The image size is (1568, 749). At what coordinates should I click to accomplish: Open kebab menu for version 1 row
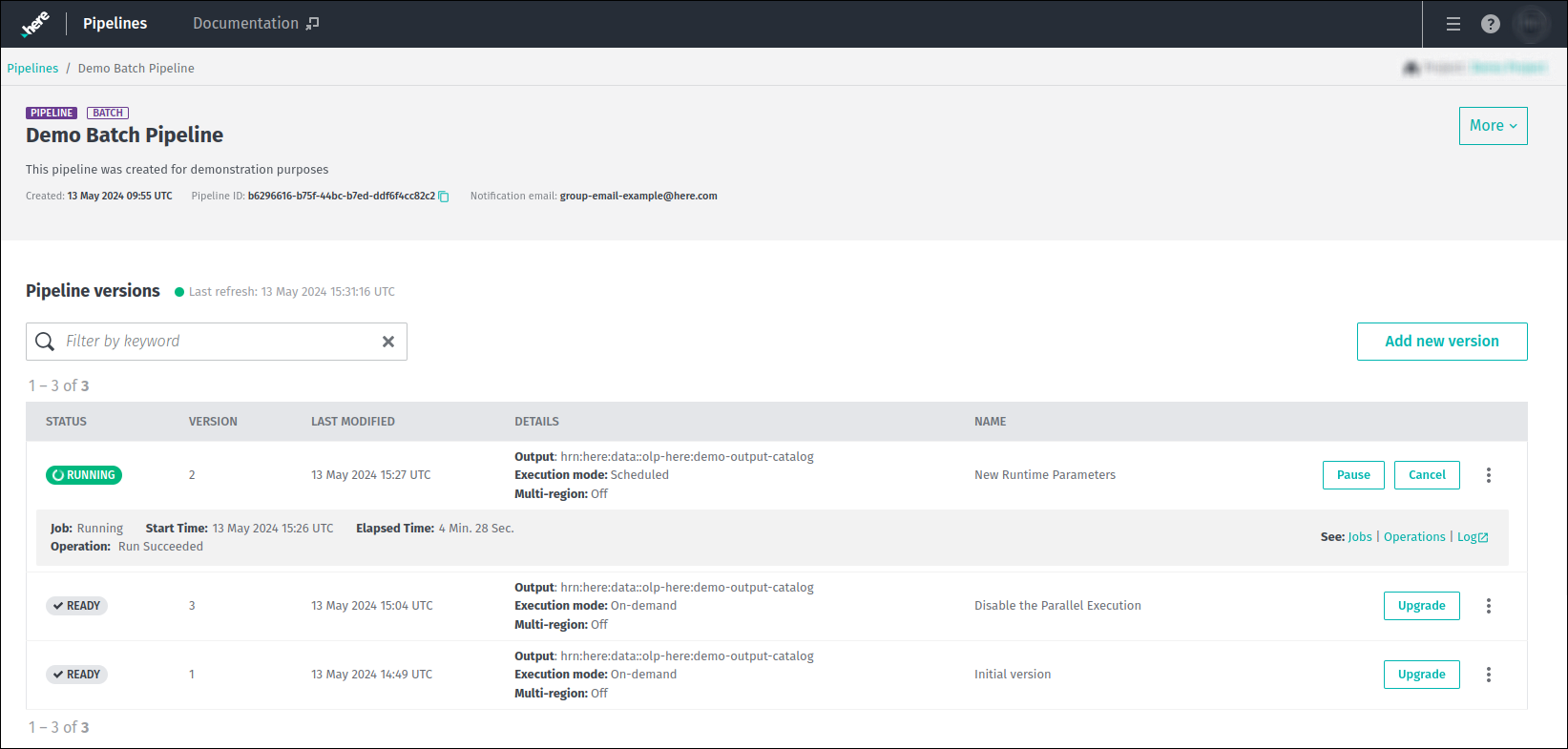(x=1489, y=675)
